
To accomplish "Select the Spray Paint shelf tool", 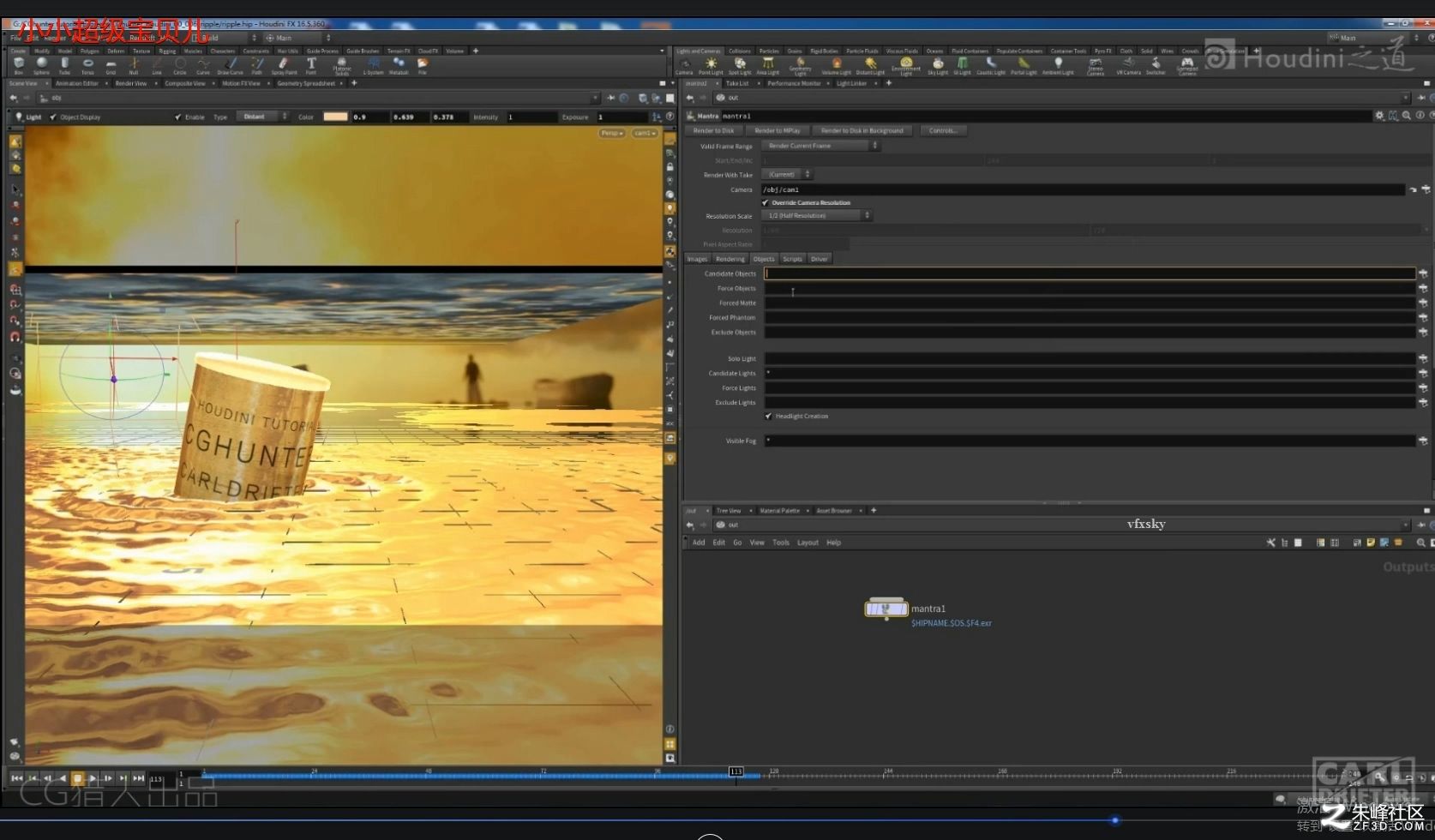I will coord(284,65).
